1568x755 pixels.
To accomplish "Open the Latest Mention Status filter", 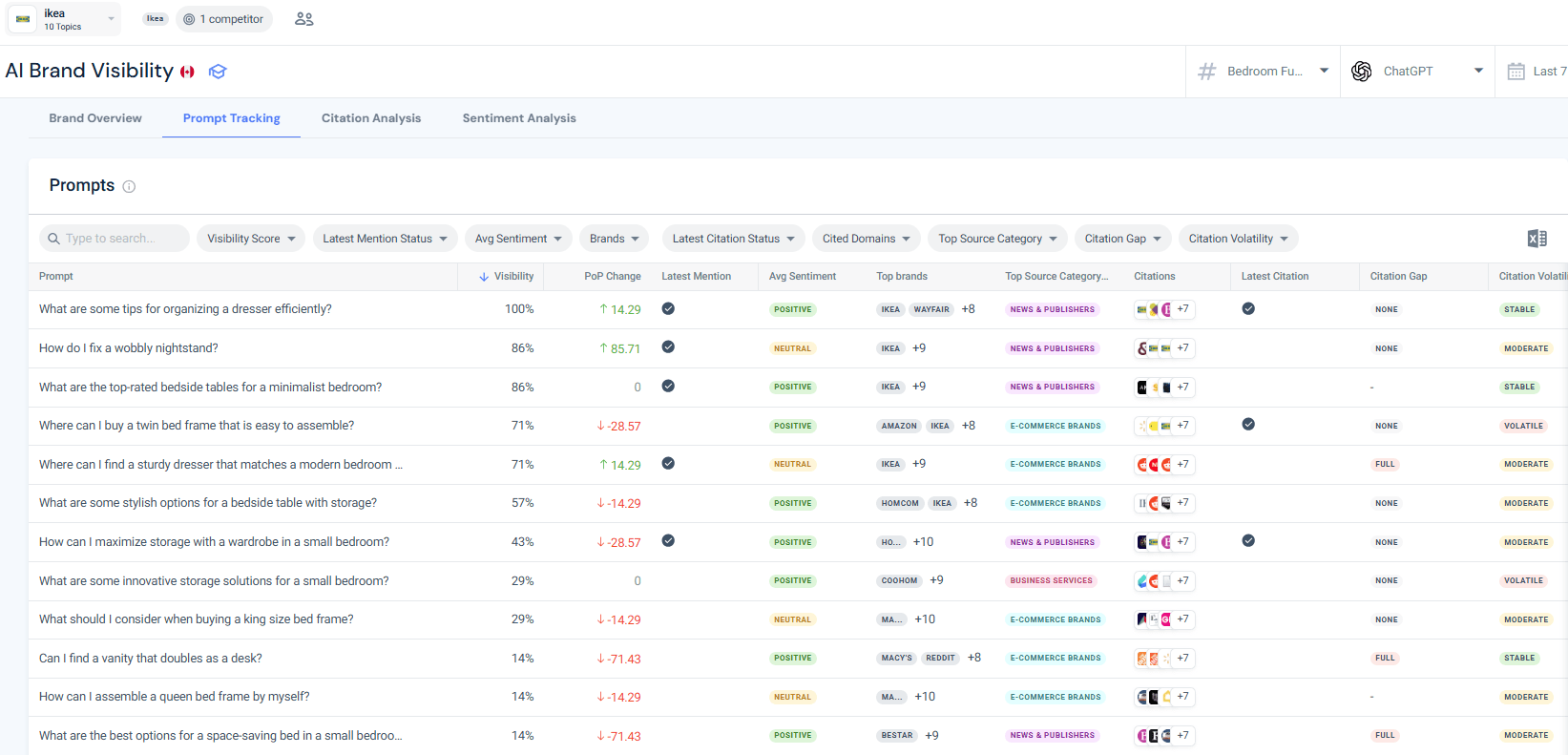I will point(386,239).
